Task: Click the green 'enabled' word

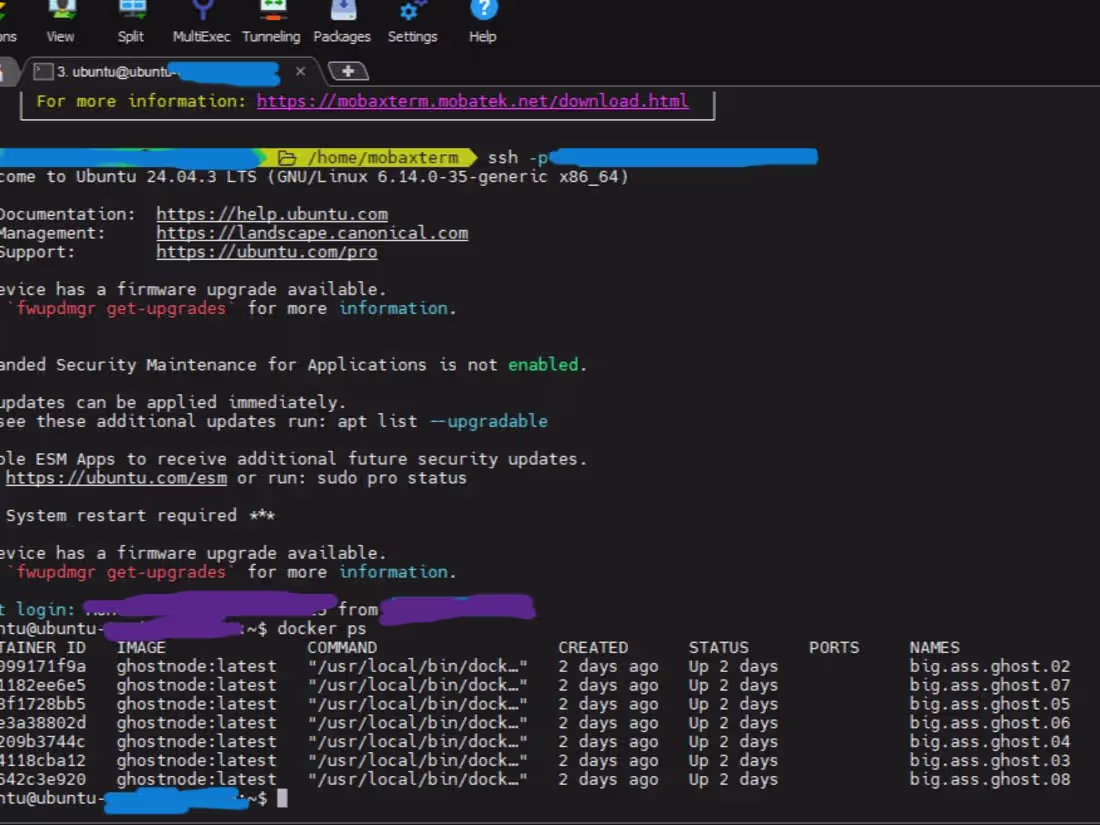Action: click(544, 365)
